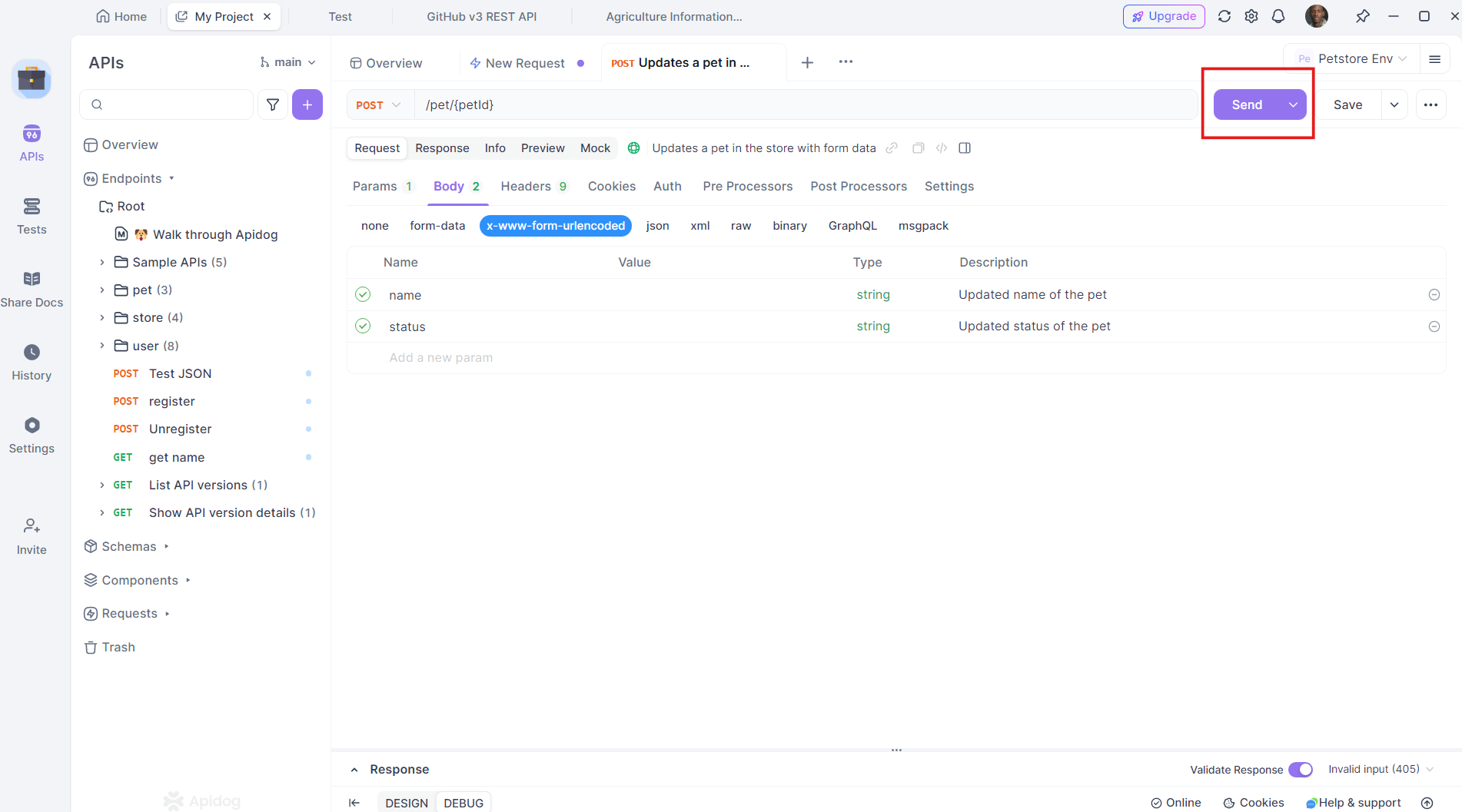Add a new tab with plus icon
This screenshot has height=812, width=1462.
pos(807,62)
